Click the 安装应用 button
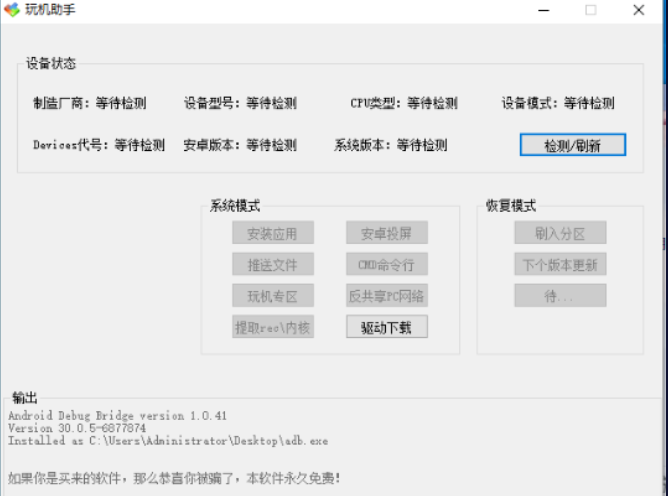668x496 pixels. pyautogui.click(x=273, y=233)
